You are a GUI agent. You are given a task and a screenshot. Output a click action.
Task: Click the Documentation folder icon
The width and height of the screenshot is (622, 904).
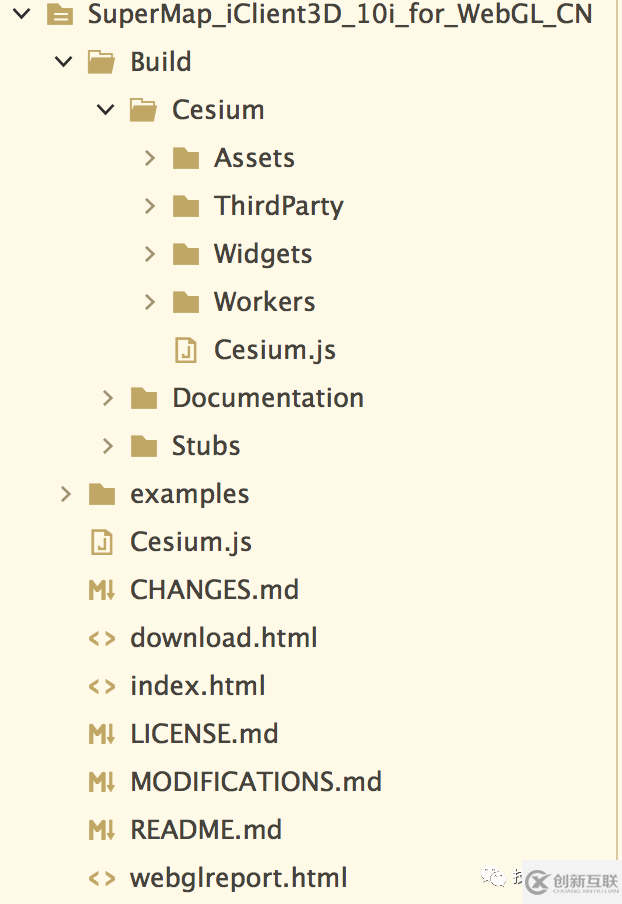coord(144,398)
